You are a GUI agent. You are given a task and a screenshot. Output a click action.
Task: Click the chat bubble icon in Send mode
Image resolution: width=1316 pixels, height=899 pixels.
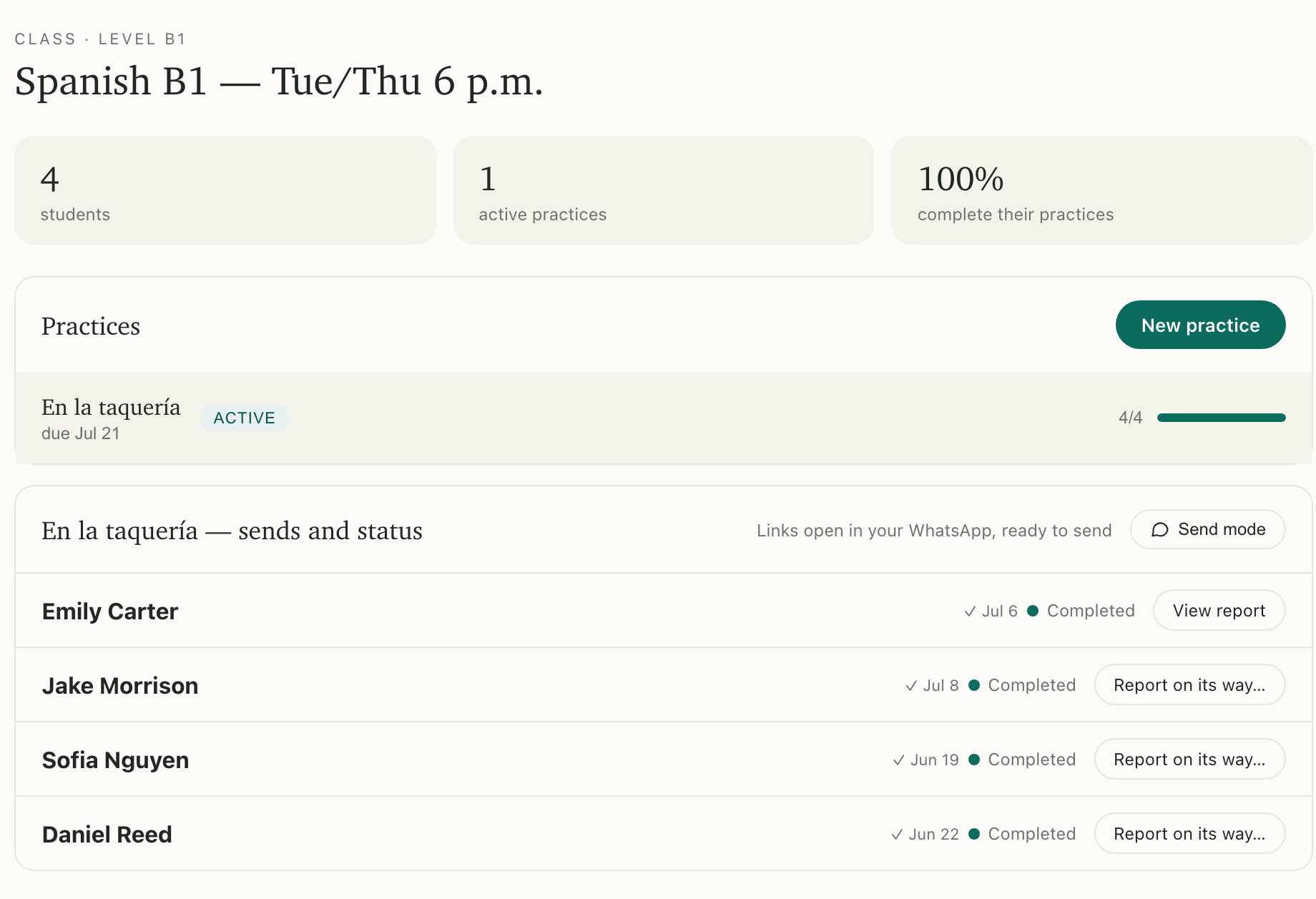[1159, 529]
